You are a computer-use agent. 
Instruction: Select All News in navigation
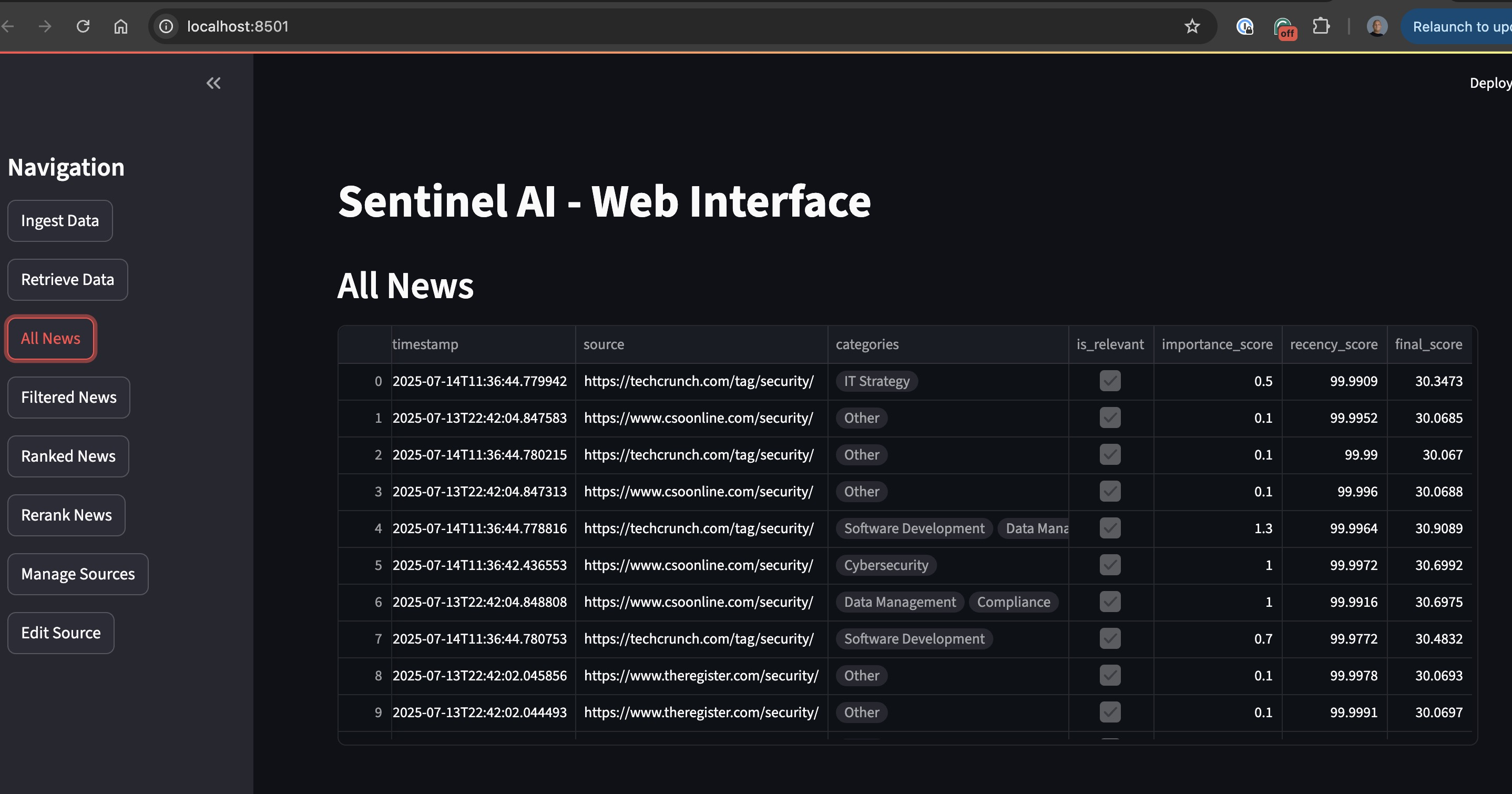point(50,338)
